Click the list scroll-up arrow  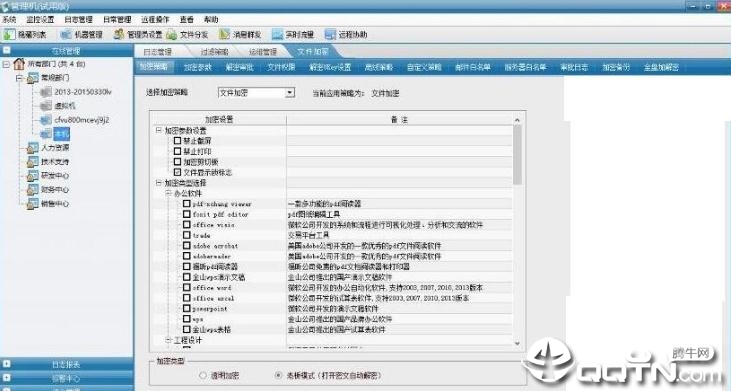(517, 120)
